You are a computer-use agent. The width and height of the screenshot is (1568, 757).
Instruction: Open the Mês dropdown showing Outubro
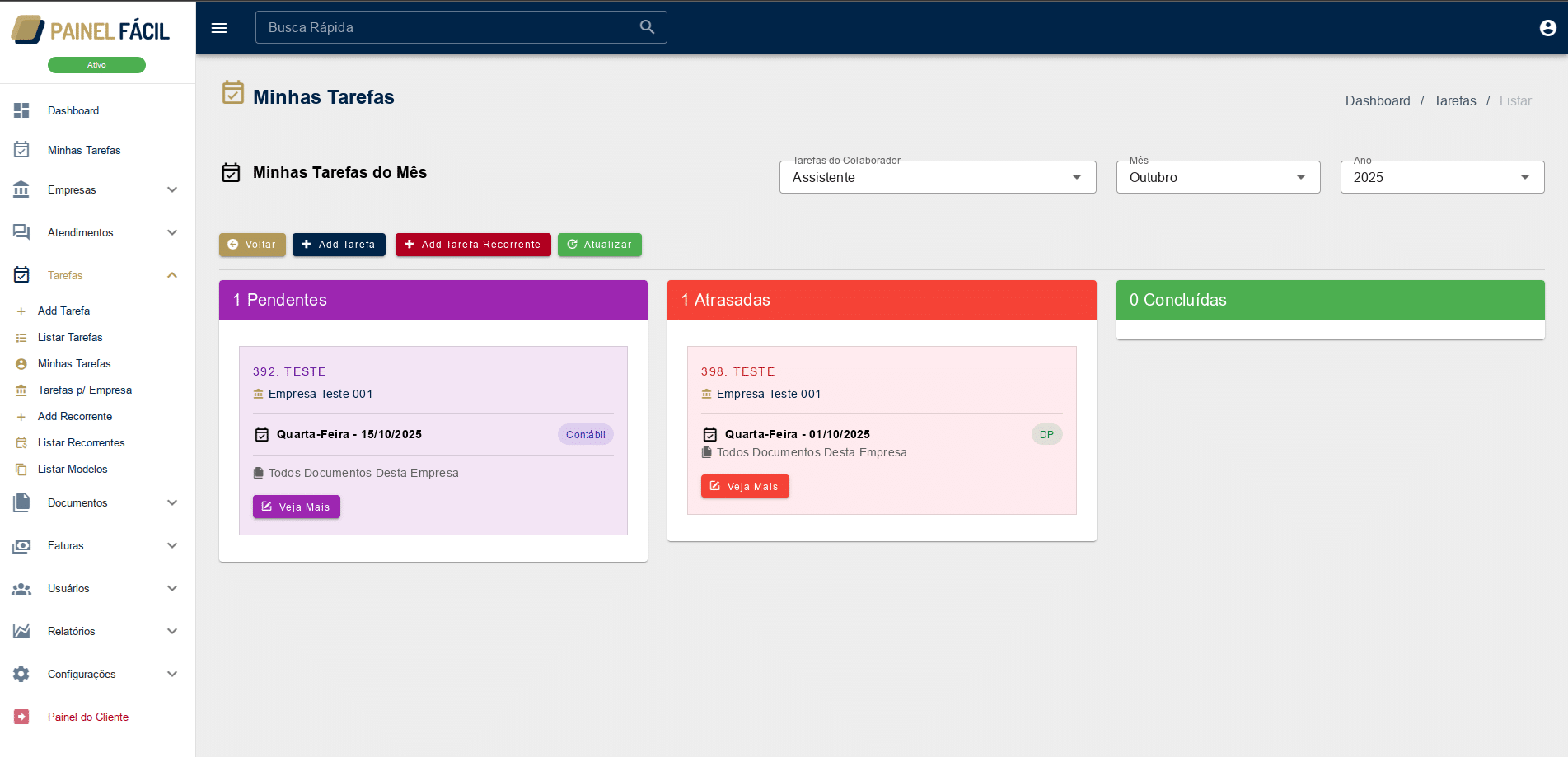point(1217,177)
